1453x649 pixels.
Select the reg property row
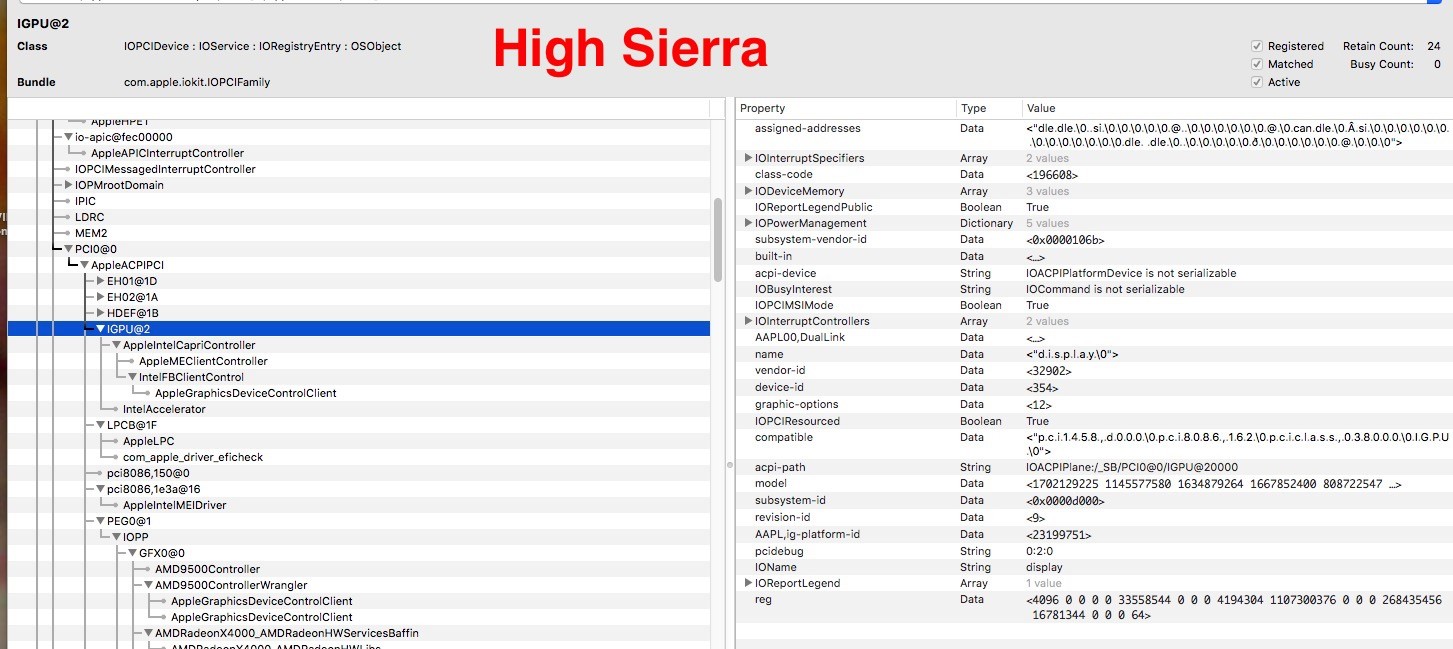(1094, 607)
